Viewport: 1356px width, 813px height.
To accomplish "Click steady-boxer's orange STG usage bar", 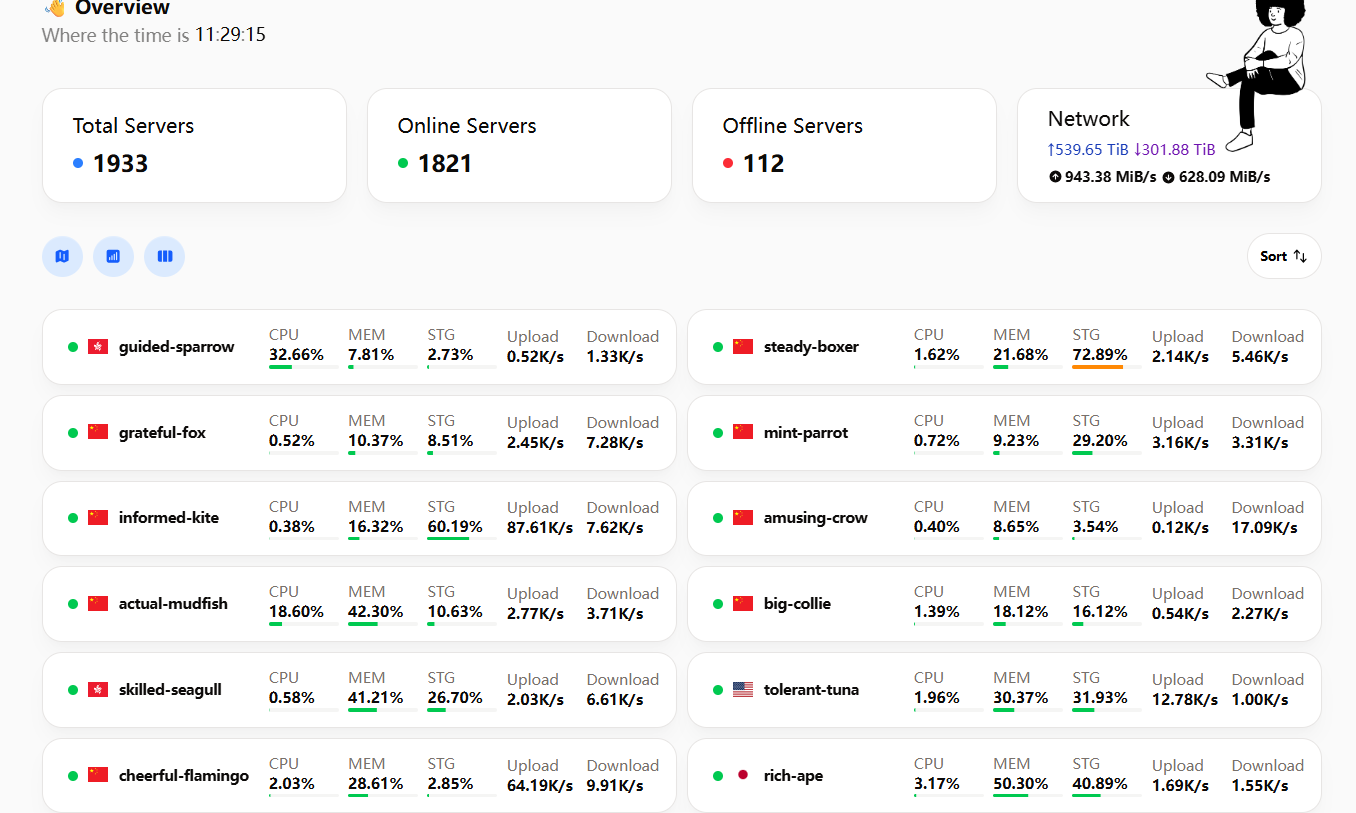I will click(1098, 367).
